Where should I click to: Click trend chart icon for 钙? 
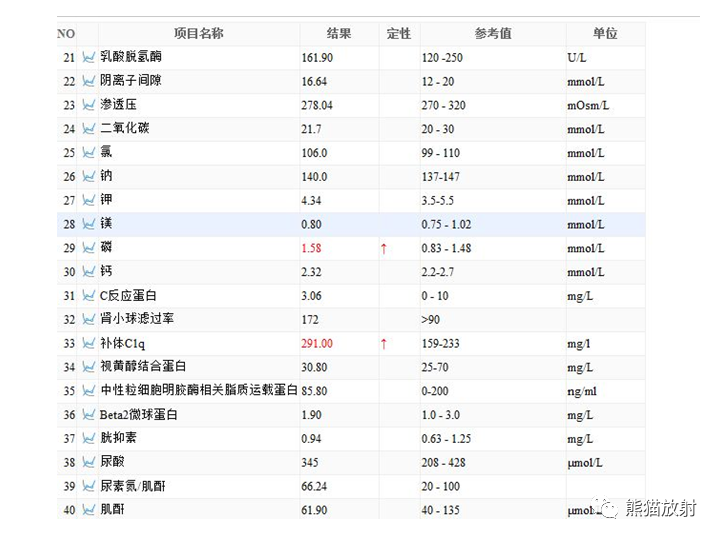[x=88, y=272]
